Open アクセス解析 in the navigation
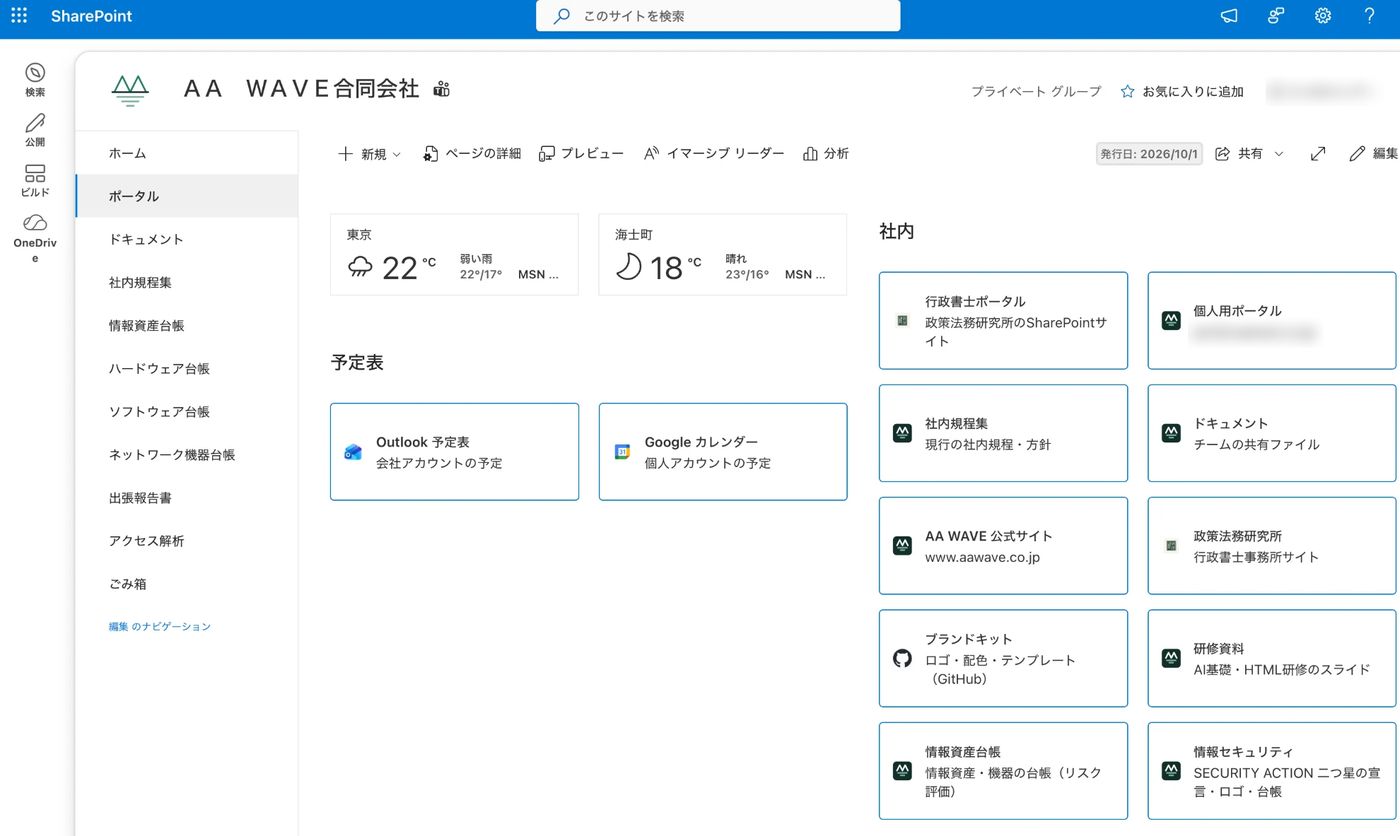Image resolution: width=1400 pixels, height=836 pixels. pyautogui.click(x=186, y=540)
